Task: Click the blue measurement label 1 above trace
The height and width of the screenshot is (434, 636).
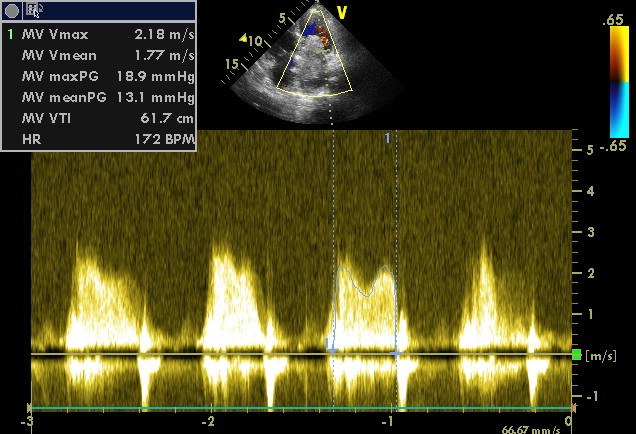Action: click(388, 138)
